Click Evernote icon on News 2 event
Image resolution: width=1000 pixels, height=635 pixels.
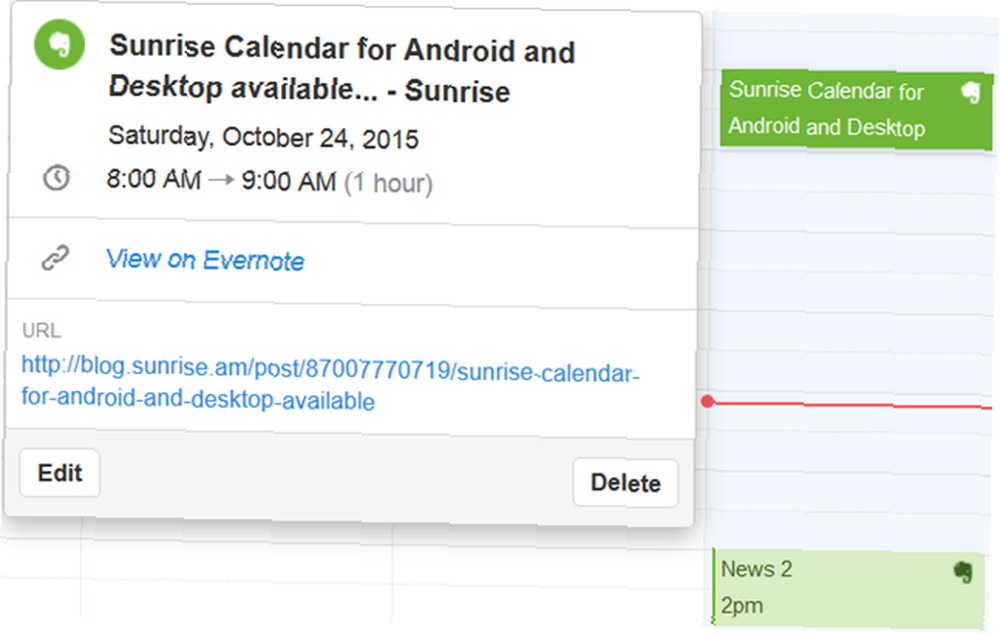963,572
